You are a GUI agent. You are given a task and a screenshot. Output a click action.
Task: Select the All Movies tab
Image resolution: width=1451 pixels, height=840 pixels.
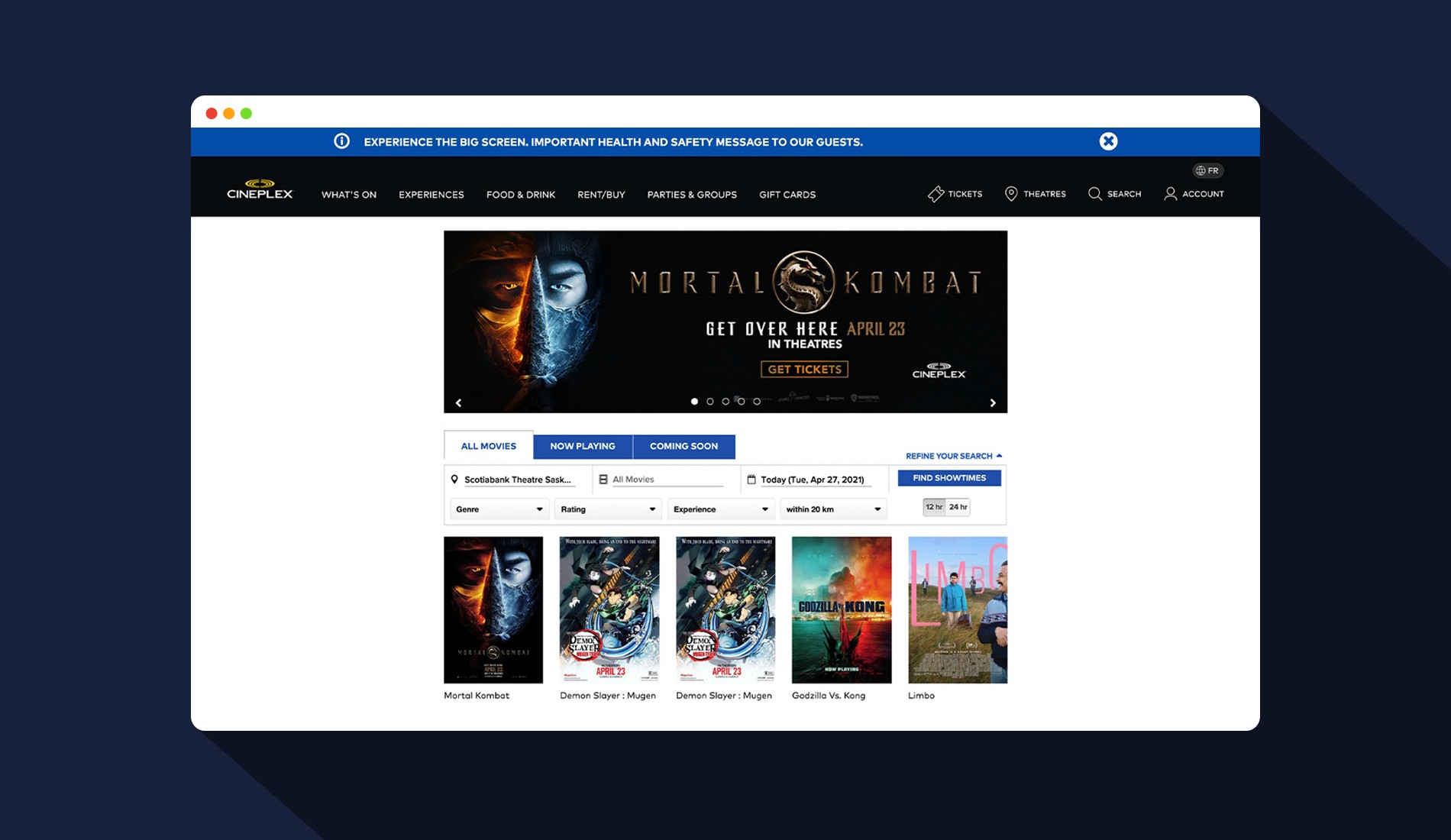coord(489,446)
